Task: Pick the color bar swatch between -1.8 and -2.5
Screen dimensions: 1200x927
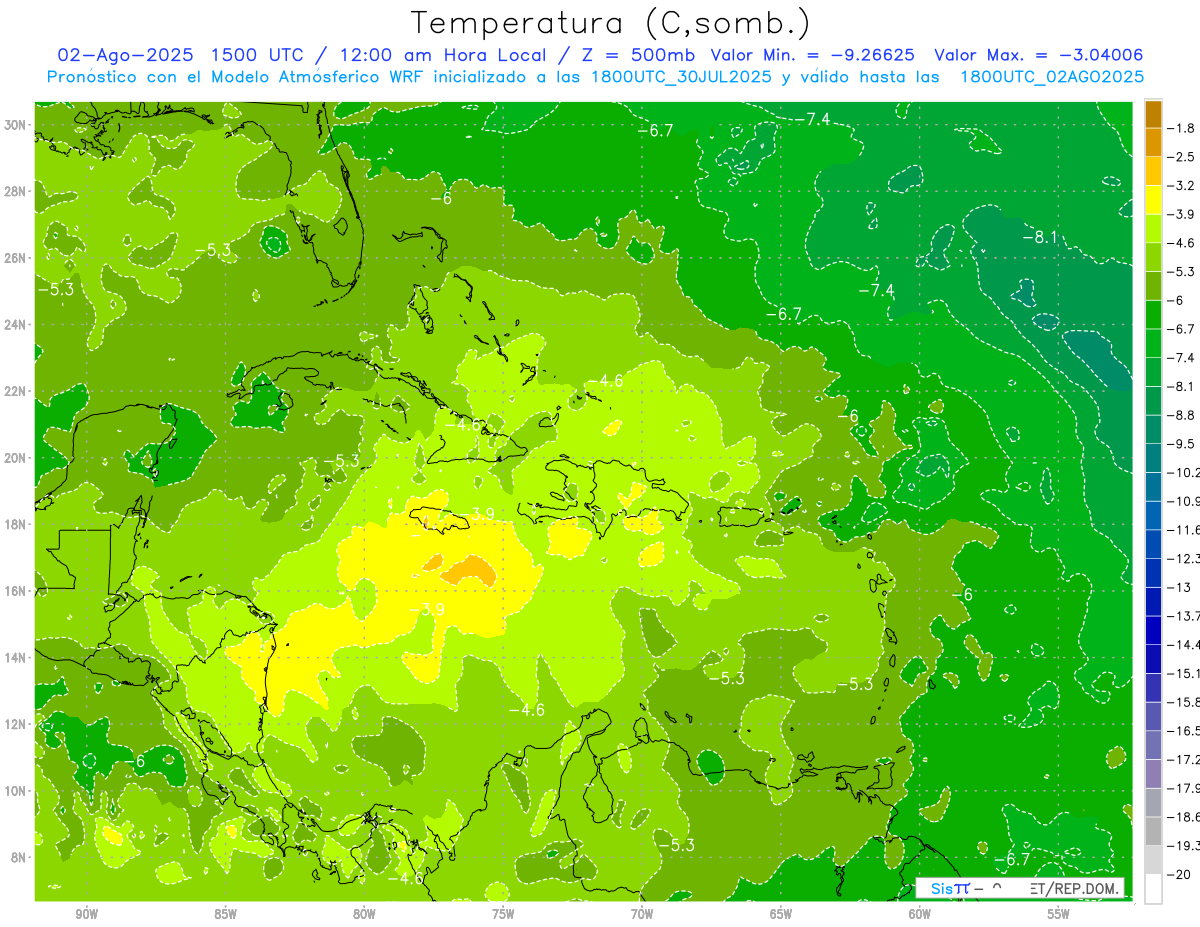Action: pos(1153,142)
